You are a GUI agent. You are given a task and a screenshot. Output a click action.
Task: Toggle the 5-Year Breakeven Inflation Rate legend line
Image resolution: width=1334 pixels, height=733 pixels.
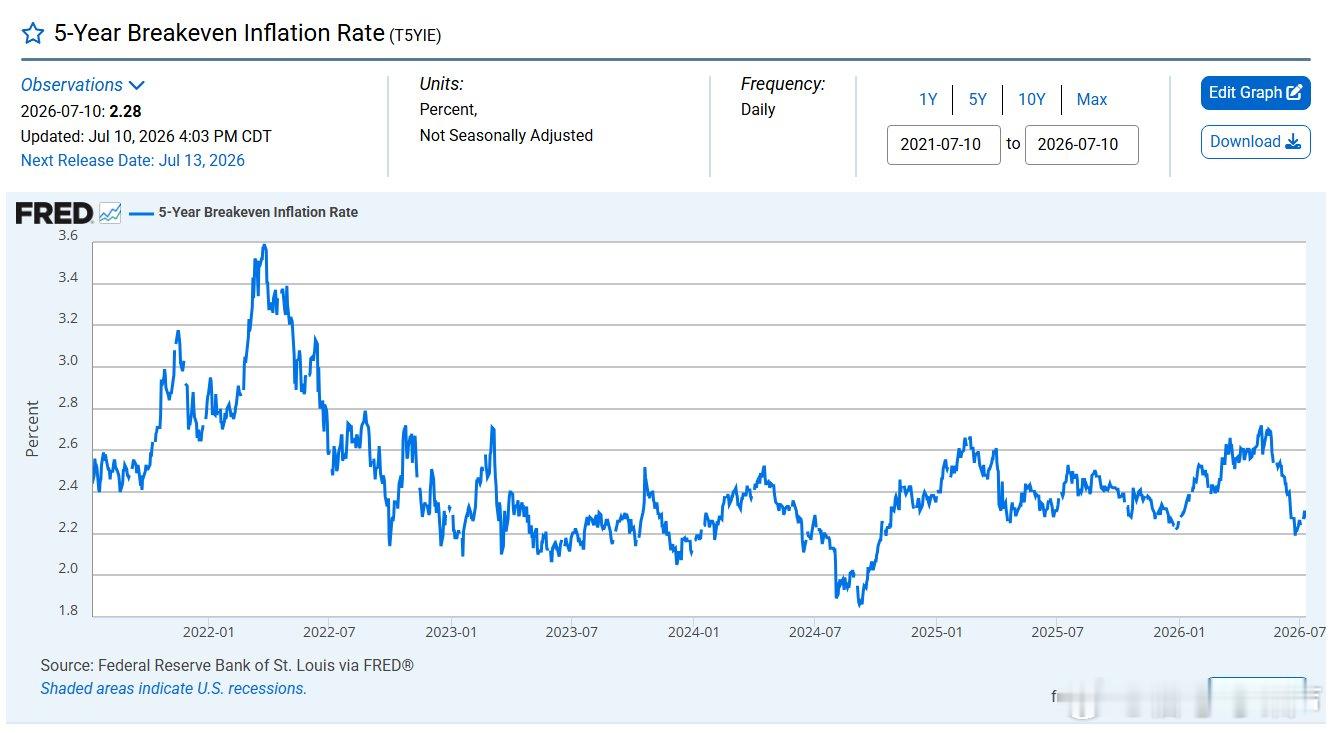(244, 212)
